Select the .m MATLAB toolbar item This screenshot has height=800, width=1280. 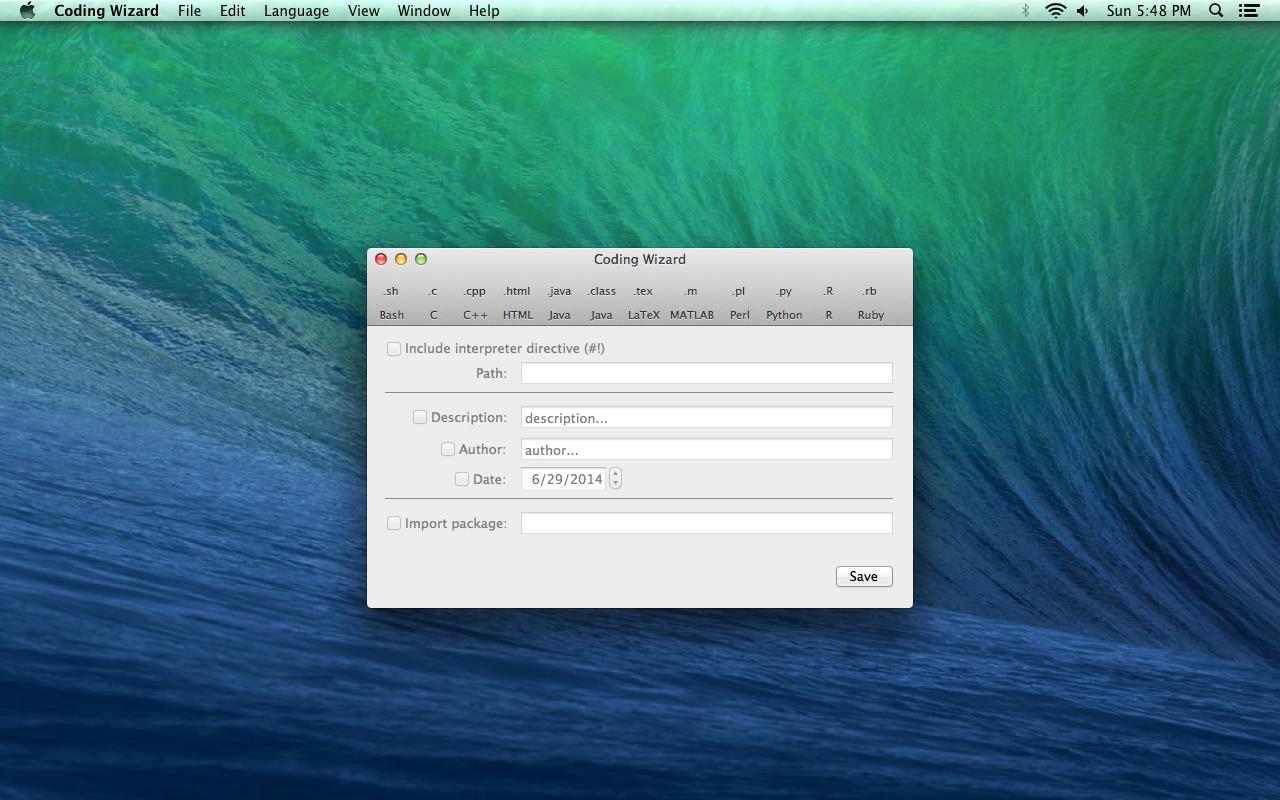[x=691, y=302]
